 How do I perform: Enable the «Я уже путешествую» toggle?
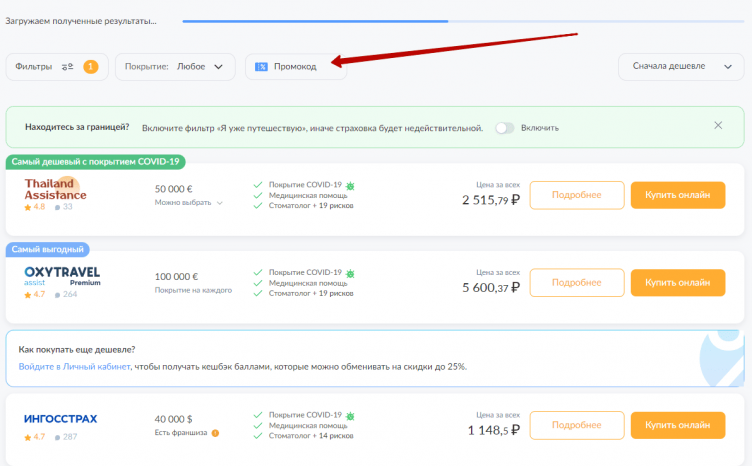tap(506, 128)
